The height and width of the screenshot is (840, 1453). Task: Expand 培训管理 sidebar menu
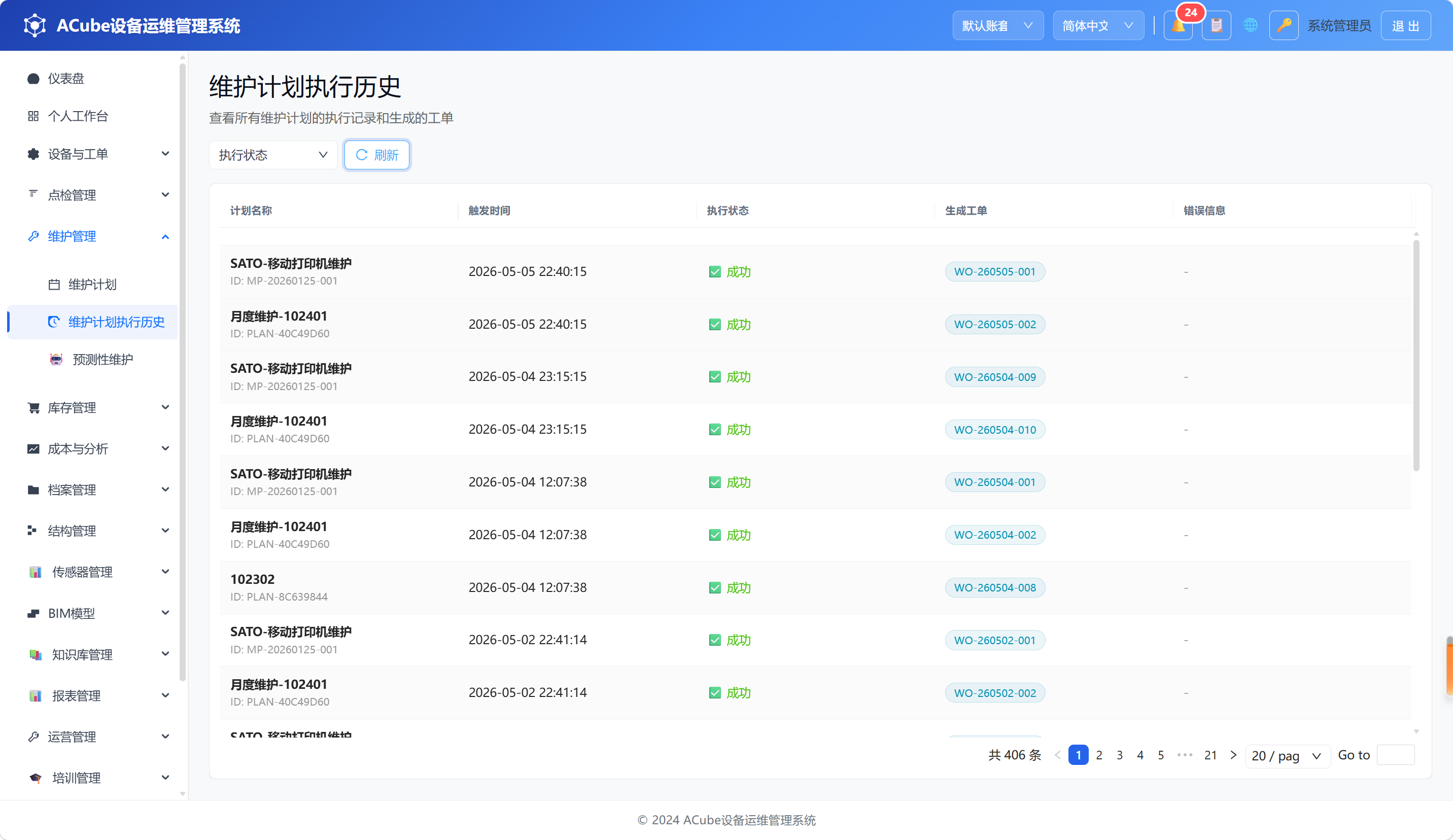92,778
